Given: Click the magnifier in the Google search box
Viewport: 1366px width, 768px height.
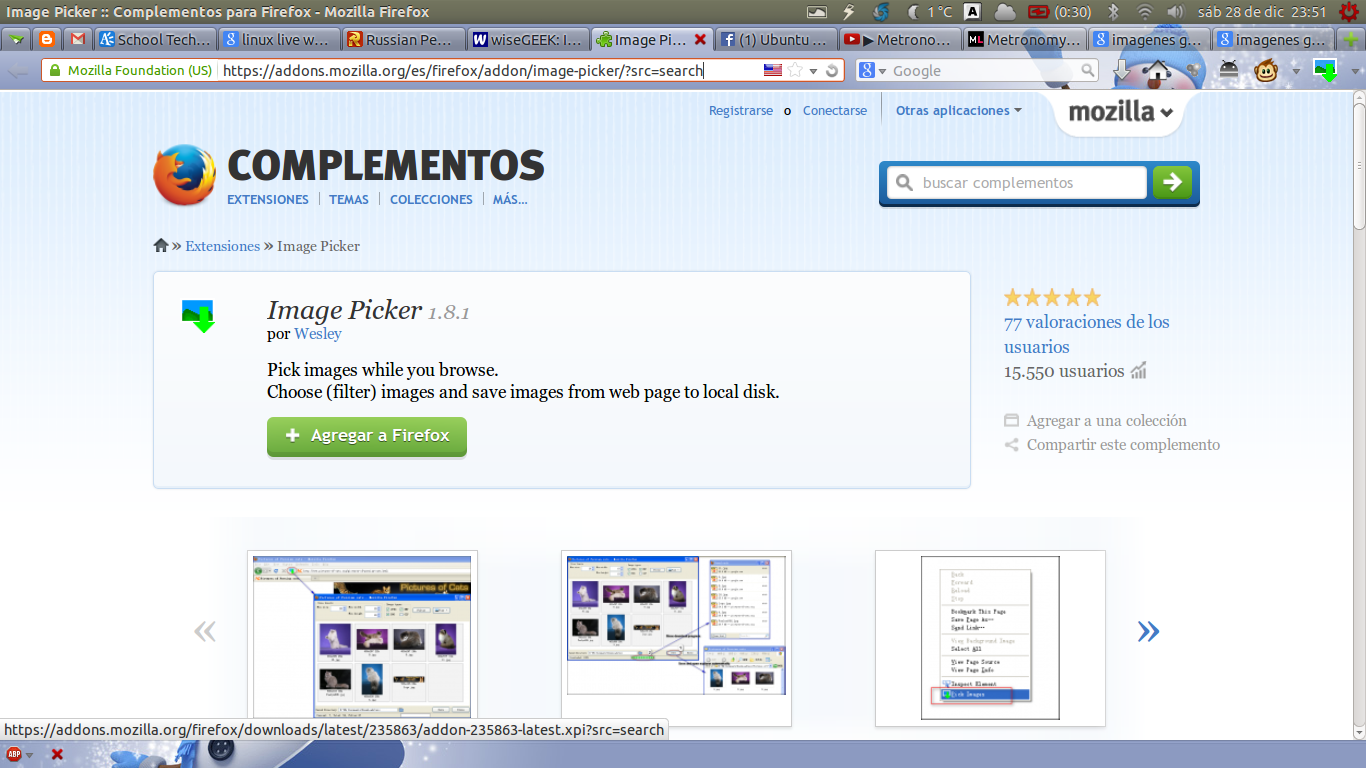Looking at the screenshot, I should [1088, 71].
